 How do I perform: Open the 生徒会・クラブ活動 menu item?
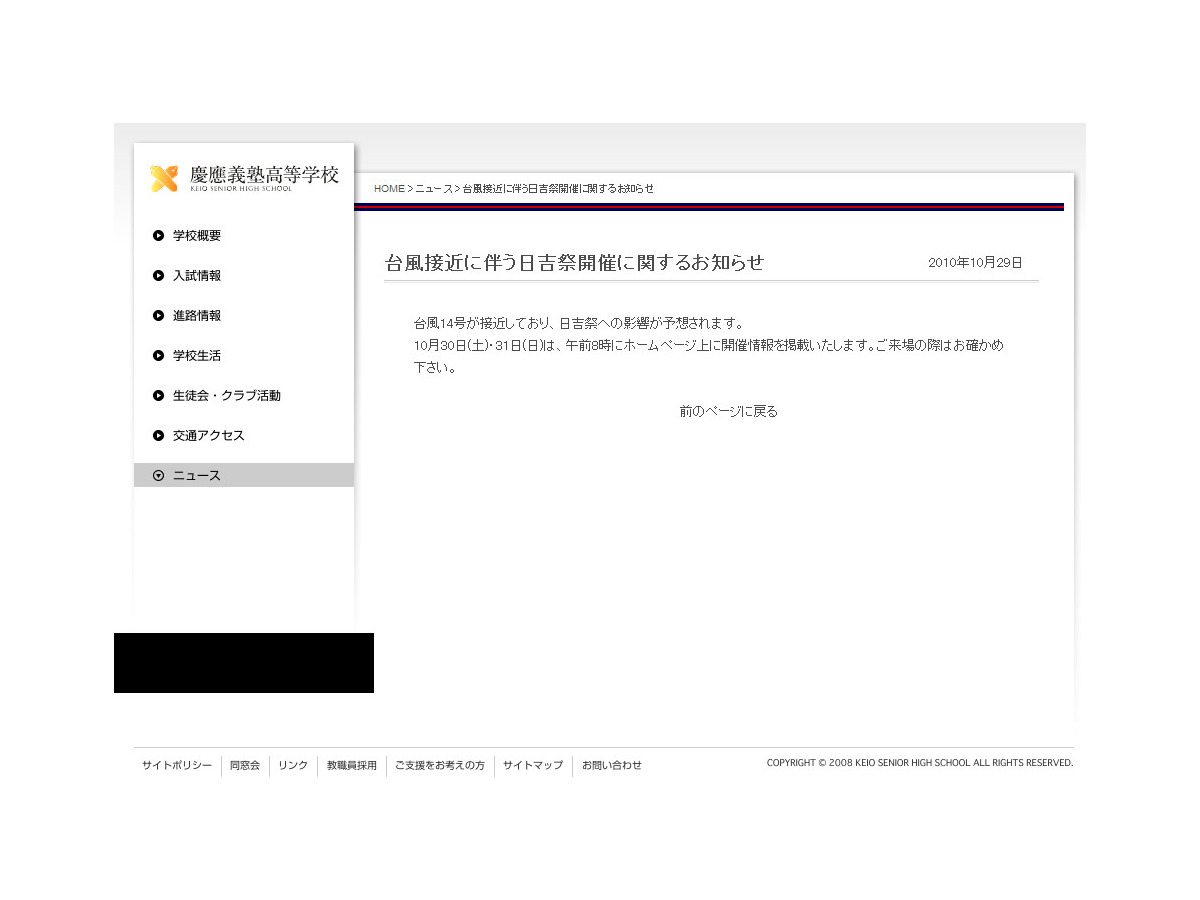point(227,396)
